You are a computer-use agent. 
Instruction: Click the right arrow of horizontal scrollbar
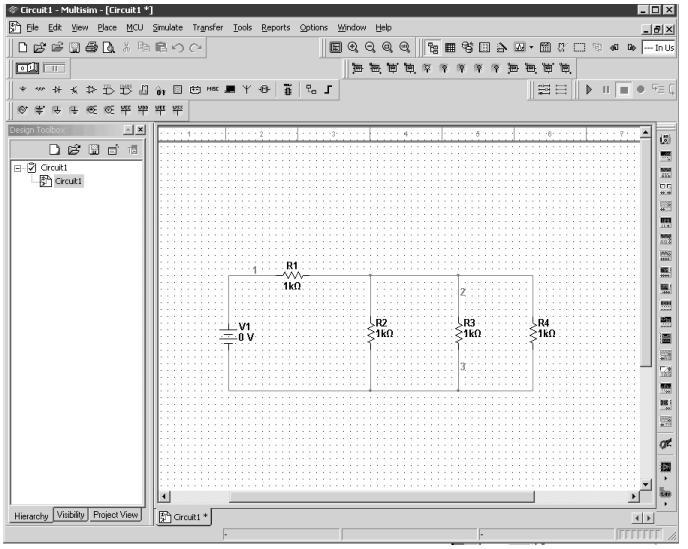click(x=632, y=496)
